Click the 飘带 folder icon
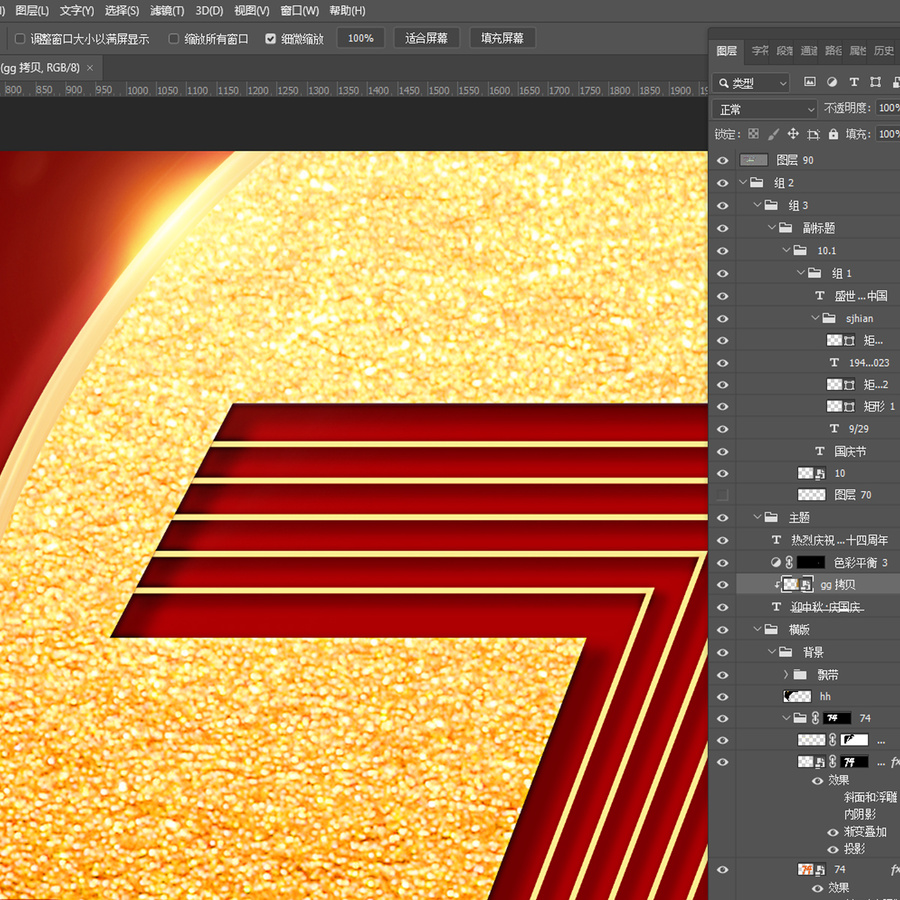The width and height of the screenshot is (900, 900). tap(800, 674)
